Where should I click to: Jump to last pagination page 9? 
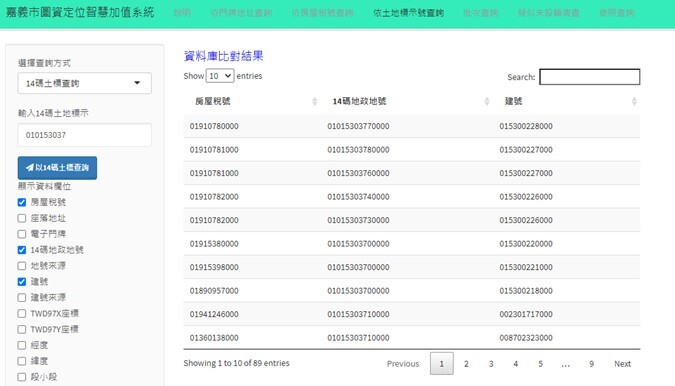(x=591, y=364)
